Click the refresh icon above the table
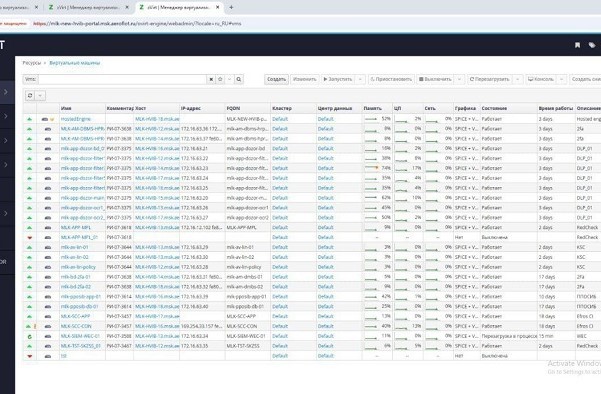601x394 pixels. click(30, 95)
